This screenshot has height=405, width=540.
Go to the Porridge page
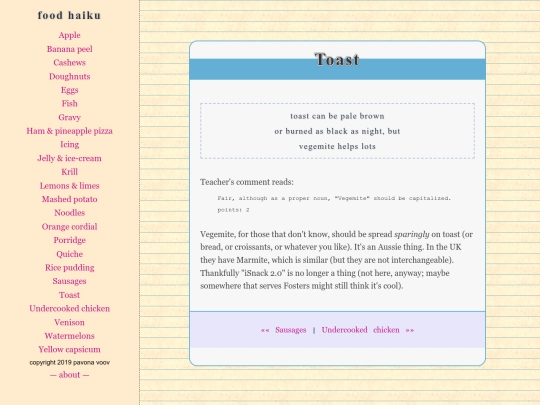pyautogui.click(x=70, y=240)
